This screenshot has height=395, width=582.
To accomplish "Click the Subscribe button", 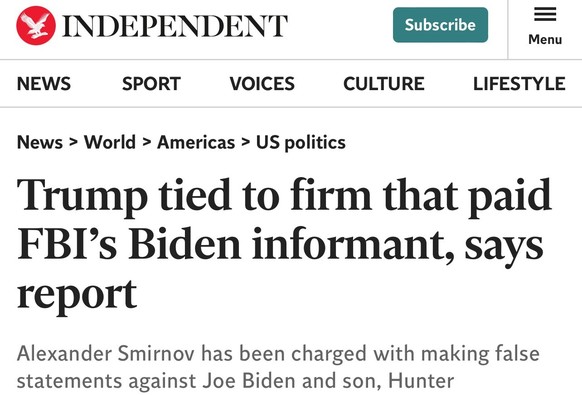I will click(x=440, y=25).
